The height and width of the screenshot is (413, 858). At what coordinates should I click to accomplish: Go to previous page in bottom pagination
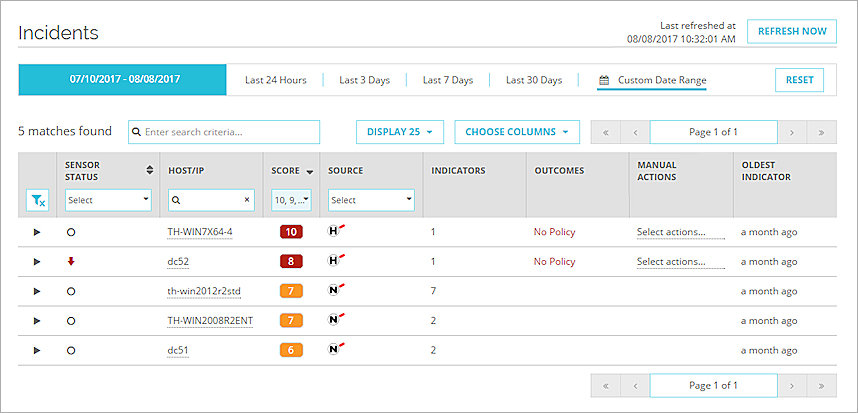pos(635,386)
